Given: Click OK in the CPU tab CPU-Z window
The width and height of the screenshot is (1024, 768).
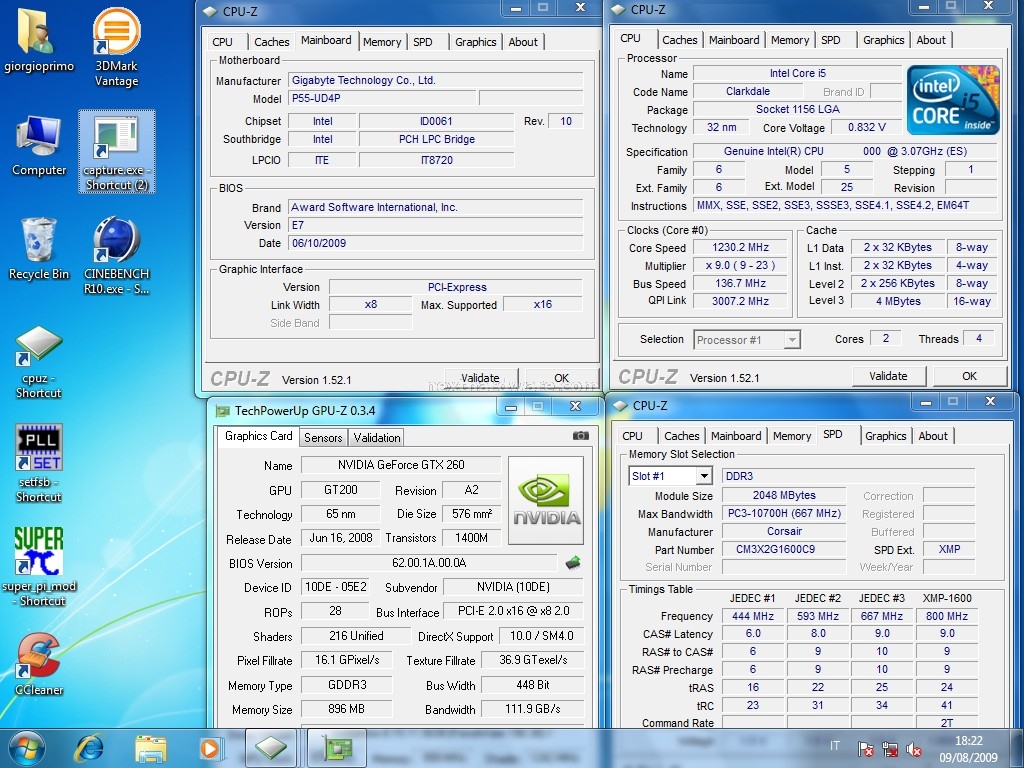Looking at the screenshot, I should pos(969,376).
